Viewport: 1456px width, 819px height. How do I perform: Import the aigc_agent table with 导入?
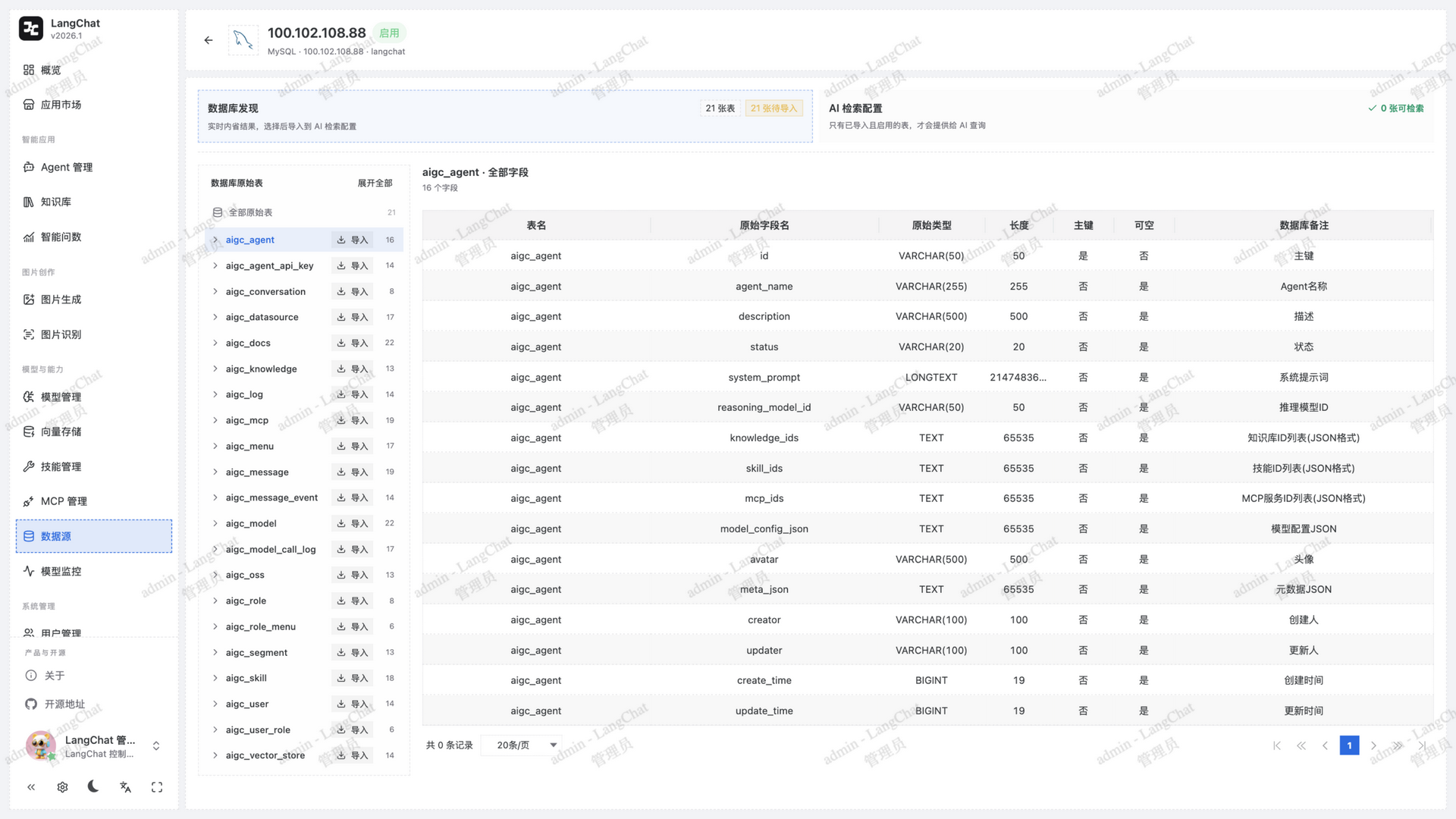click(353, 240)
